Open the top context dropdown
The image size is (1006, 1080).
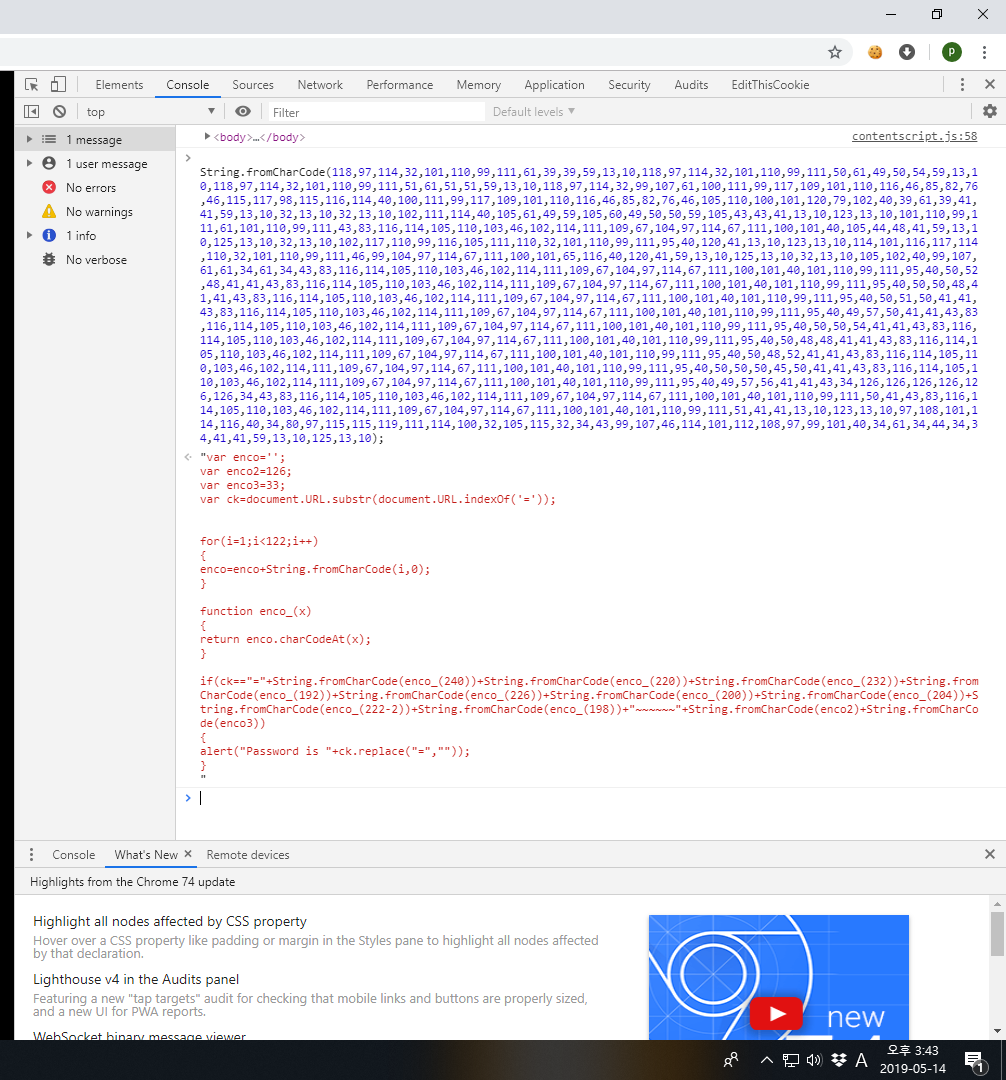151,112
